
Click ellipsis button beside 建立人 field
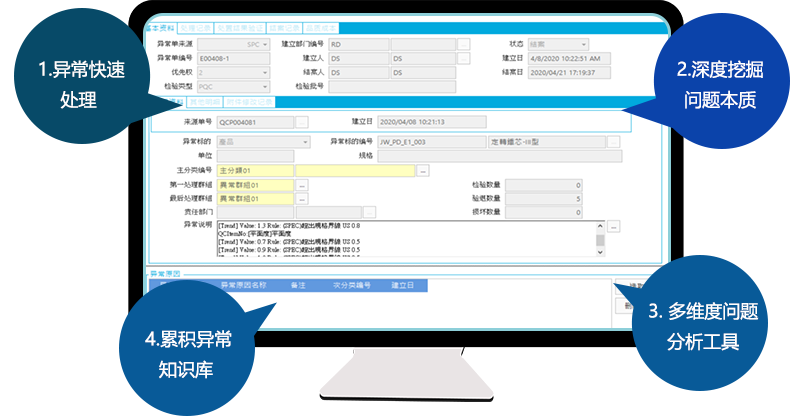(x=463, y=59)
